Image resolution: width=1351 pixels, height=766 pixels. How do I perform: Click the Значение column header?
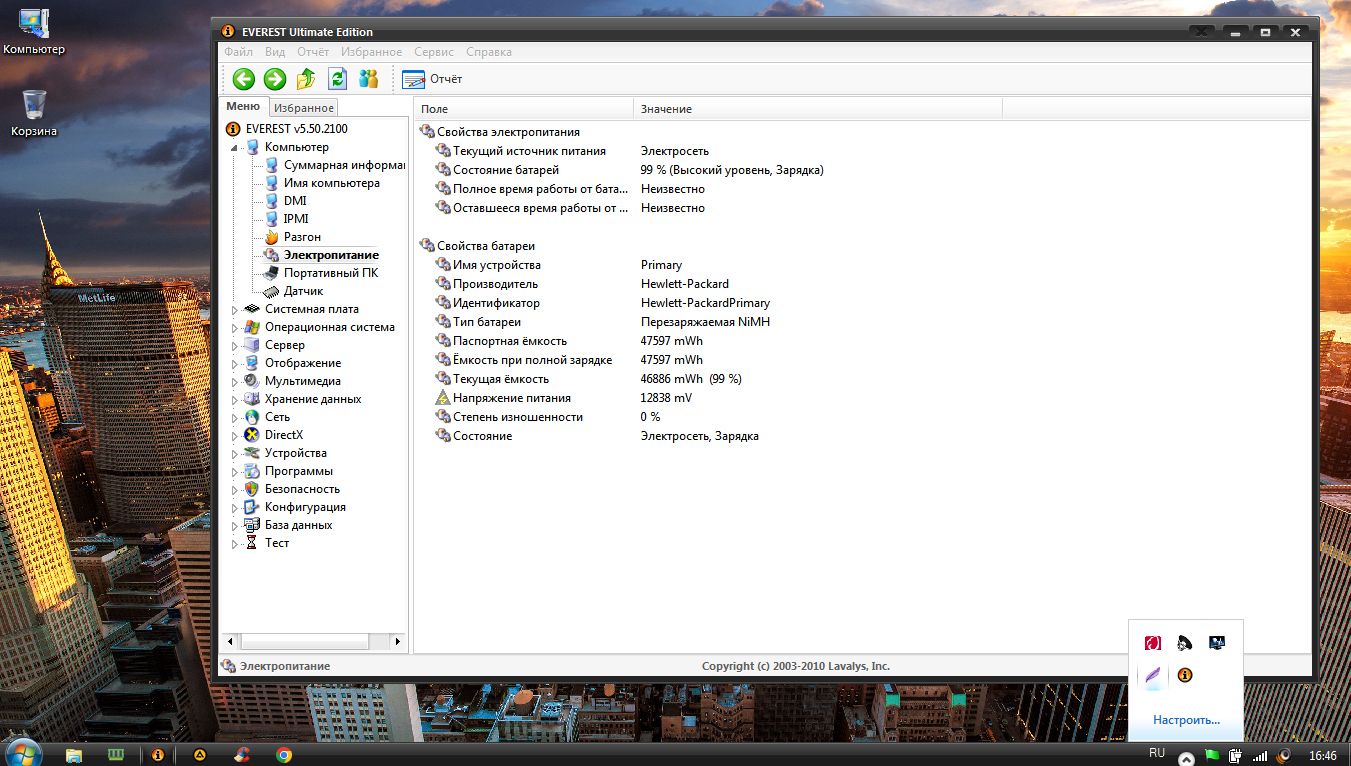(818, 109)
